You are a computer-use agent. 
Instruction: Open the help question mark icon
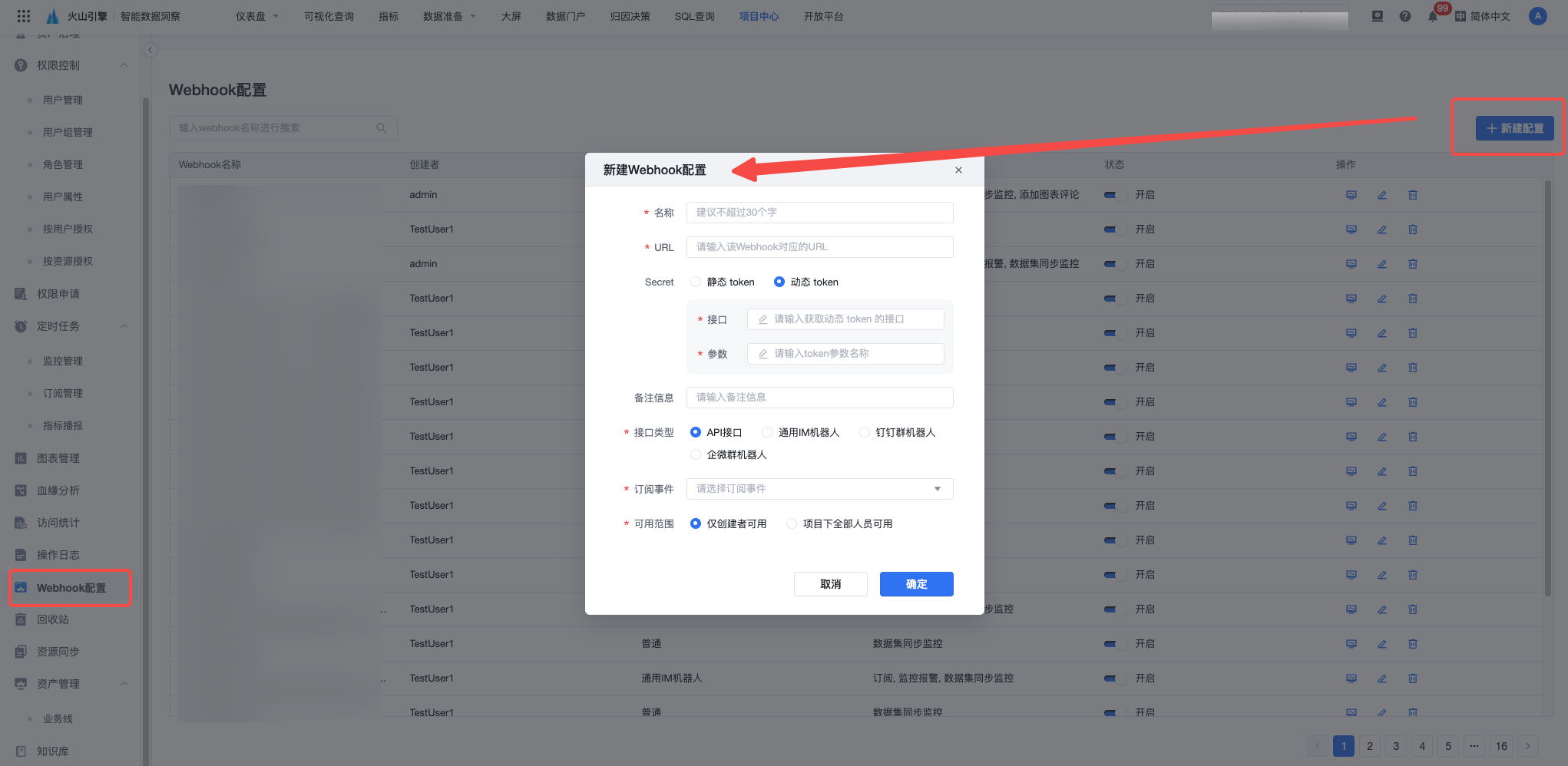click(x=1405, y=16)
